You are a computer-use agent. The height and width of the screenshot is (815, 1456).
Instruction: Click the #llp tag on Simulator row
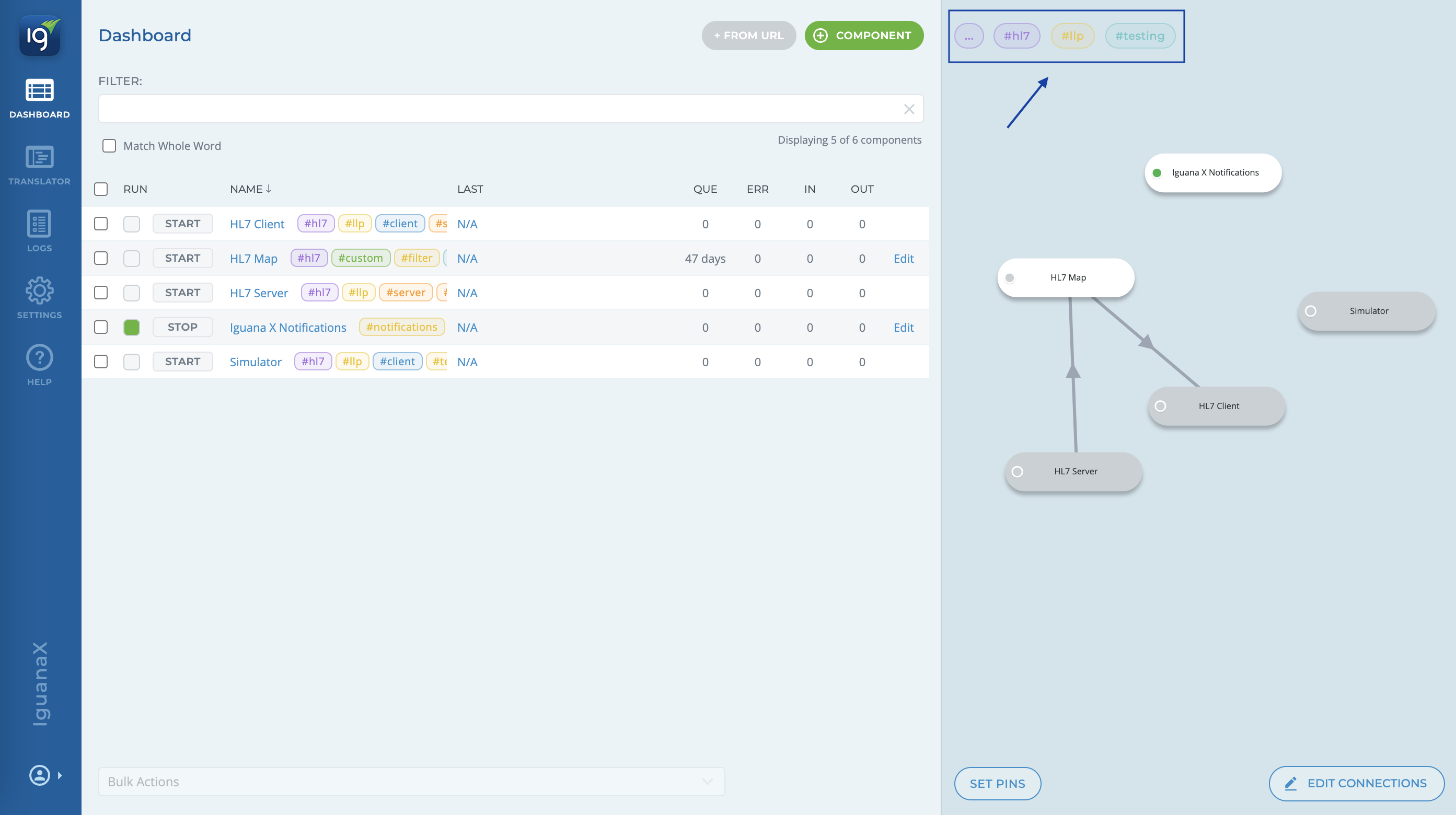(x=352, y=362)
